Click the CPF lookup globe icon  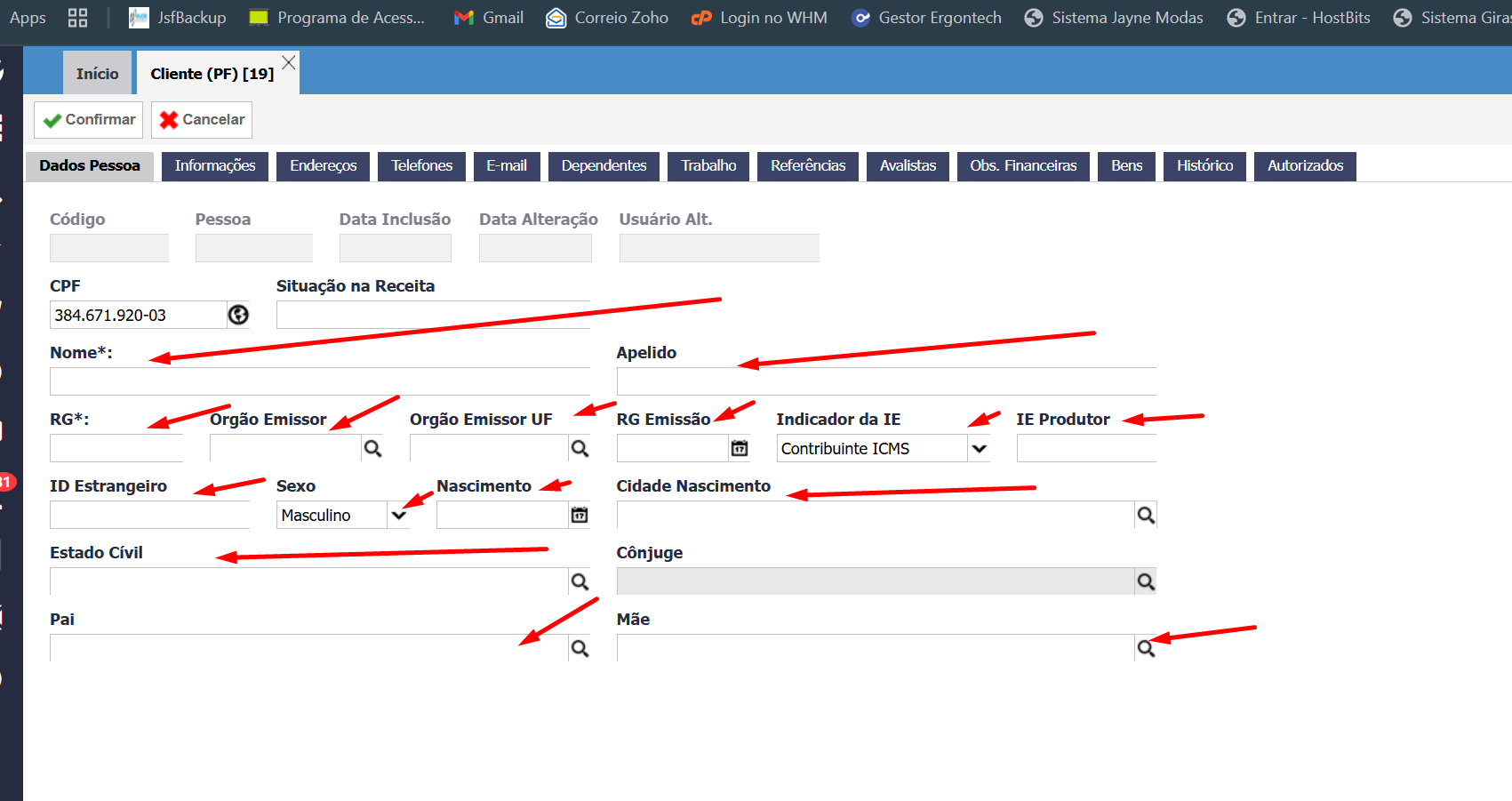238,315
